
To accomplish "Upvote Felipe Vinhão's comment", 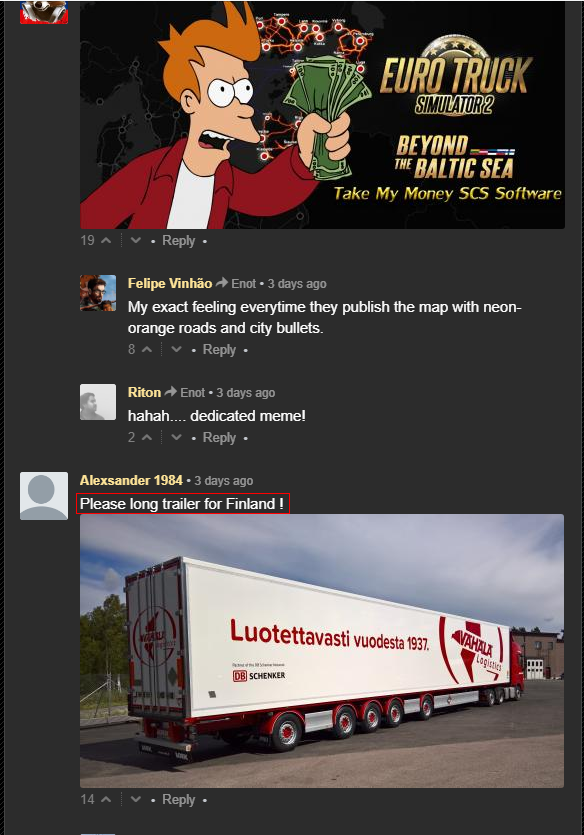I will [x=147, y=350].
